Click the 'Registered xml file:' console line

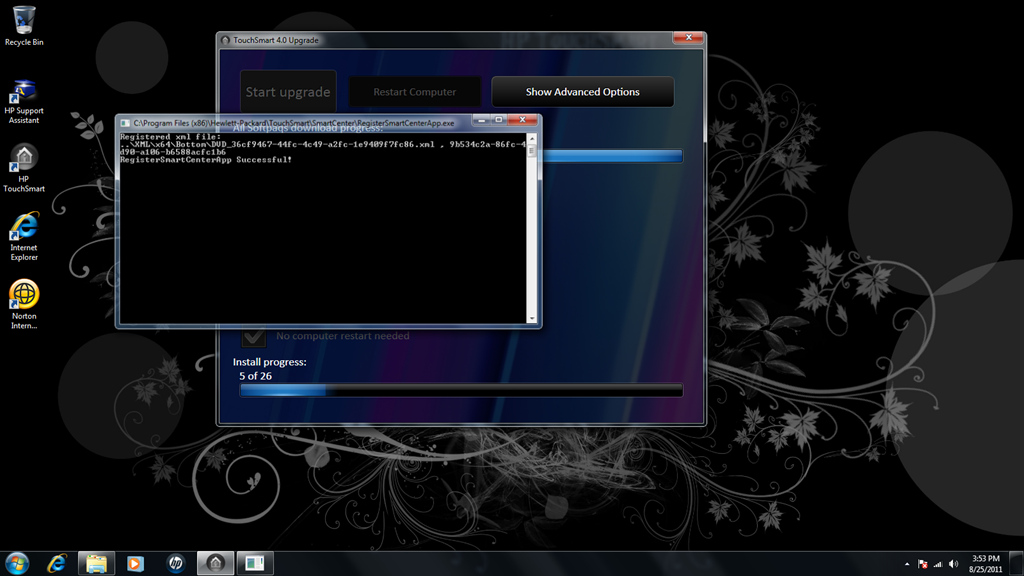point(170,137)
